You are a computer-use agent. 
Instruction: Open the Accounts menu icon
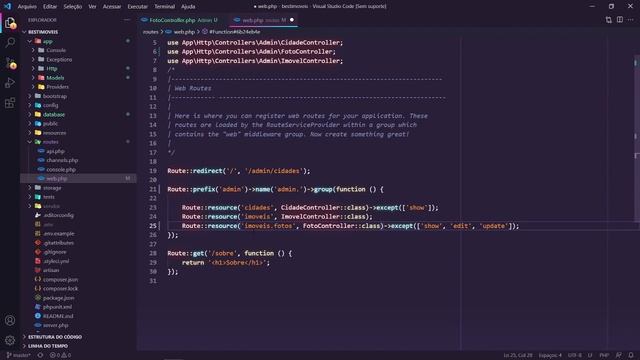click(x=10, y=320)
